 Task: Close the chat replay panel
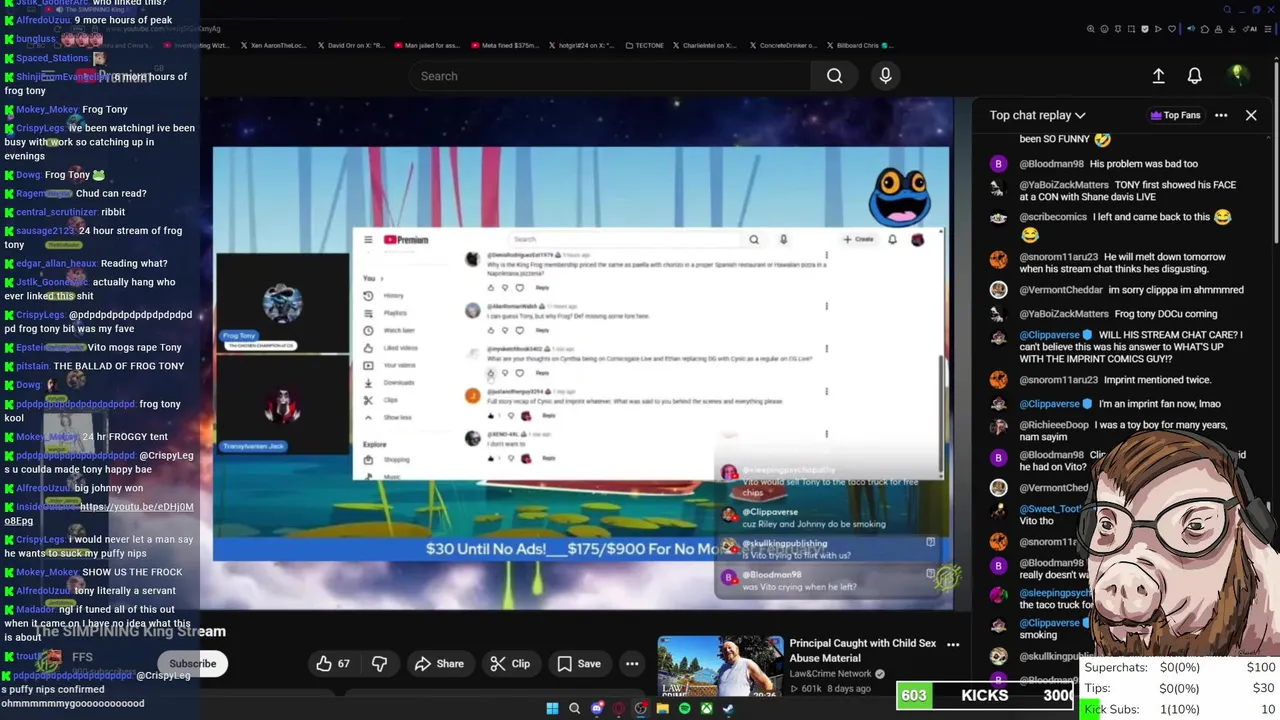coord(1251,115)
